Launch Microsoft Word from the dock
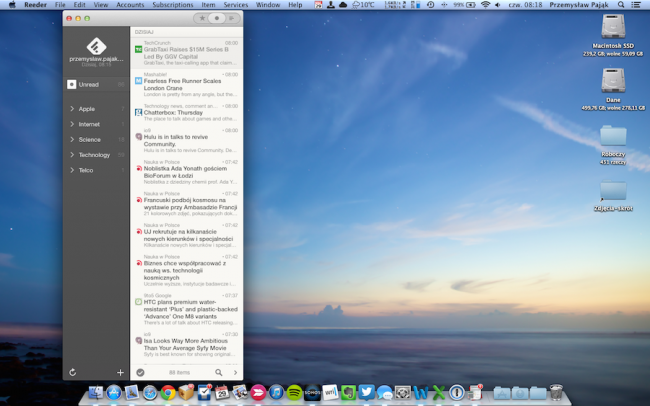 pyautogui.click(x=420, y=392)
